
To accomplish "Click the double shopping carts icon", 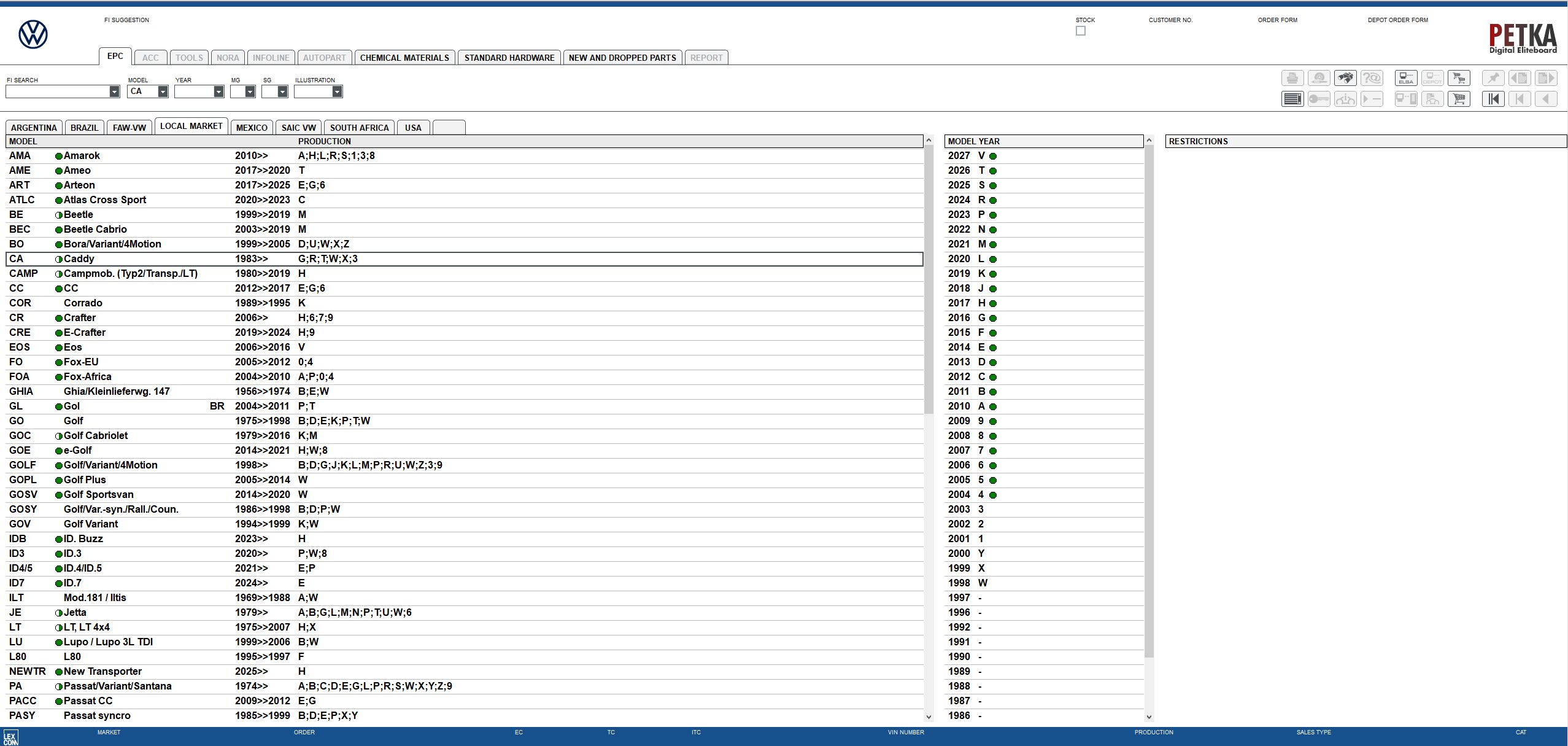I will coord(1459,78).
